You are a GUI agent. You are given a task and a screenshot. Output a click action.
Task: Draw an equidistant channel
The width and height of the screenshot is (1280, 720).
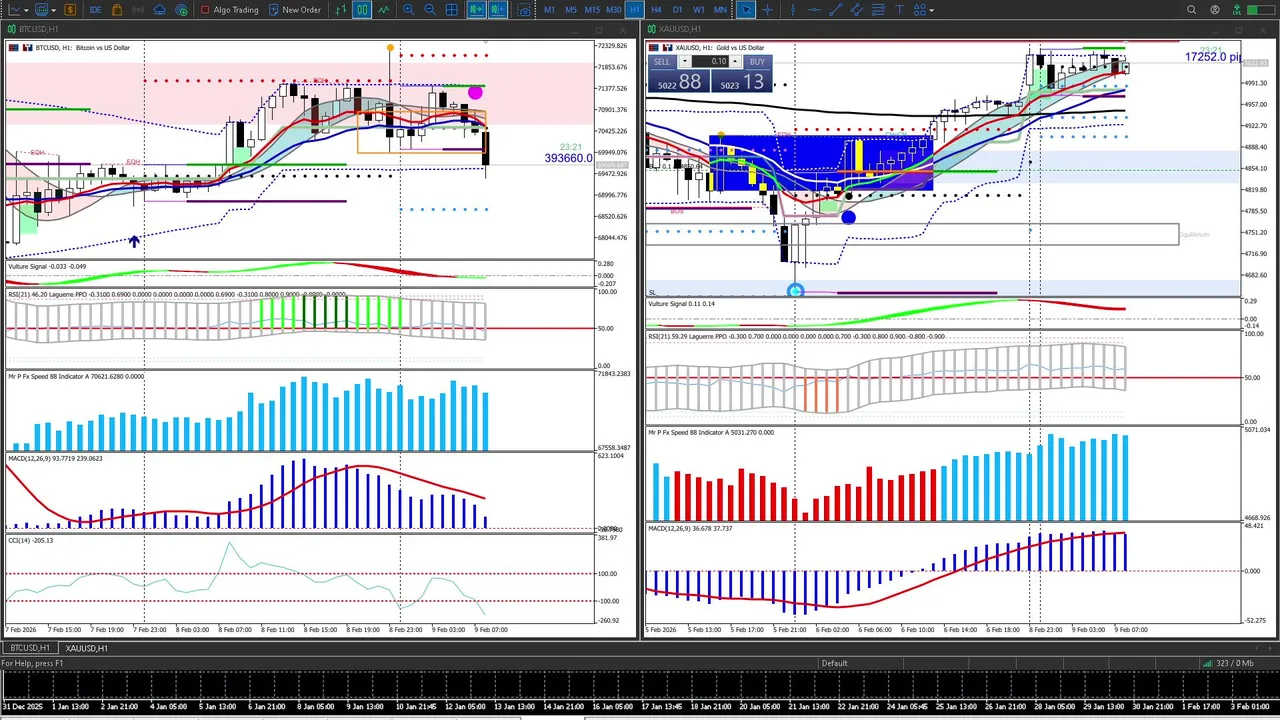tap(856, 9)
